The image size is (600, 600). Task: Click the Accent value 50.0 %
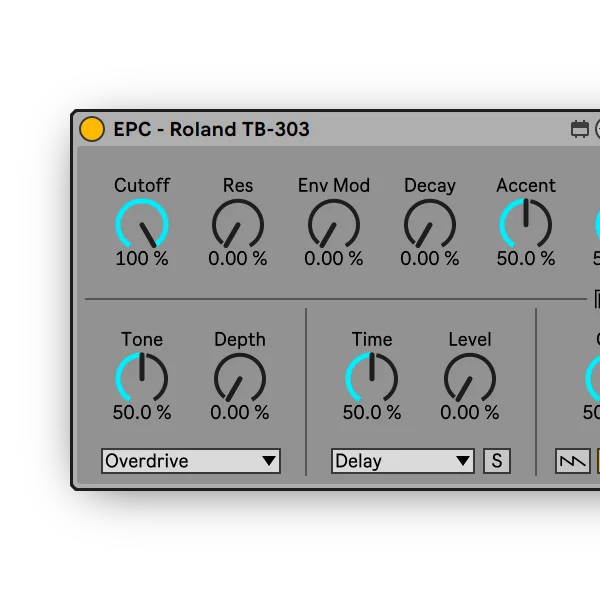(x=526, y=259)
